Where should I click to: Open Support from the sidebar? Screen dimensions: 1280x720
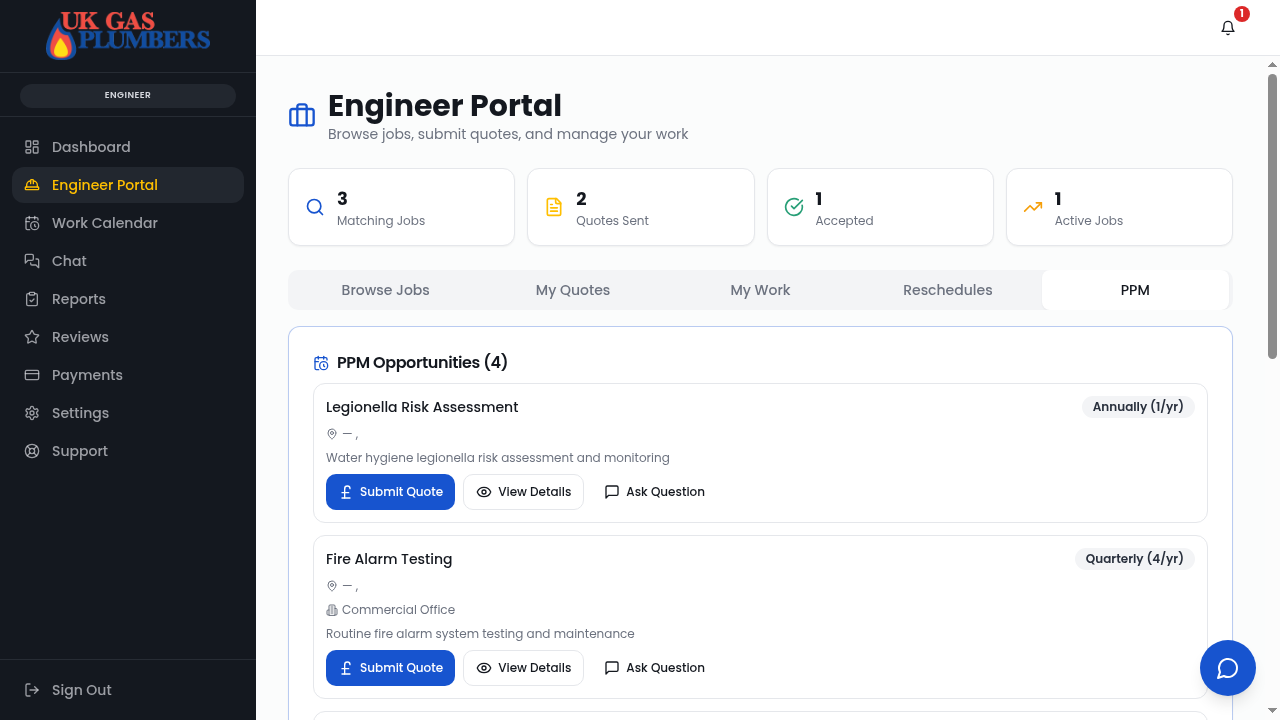point(128,451)
